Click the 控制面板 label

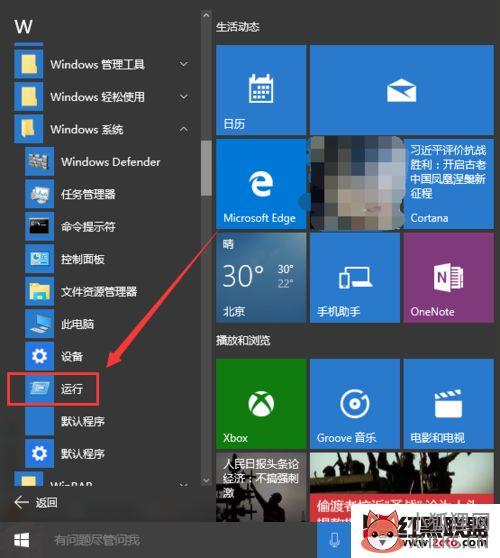coord(83,259)
